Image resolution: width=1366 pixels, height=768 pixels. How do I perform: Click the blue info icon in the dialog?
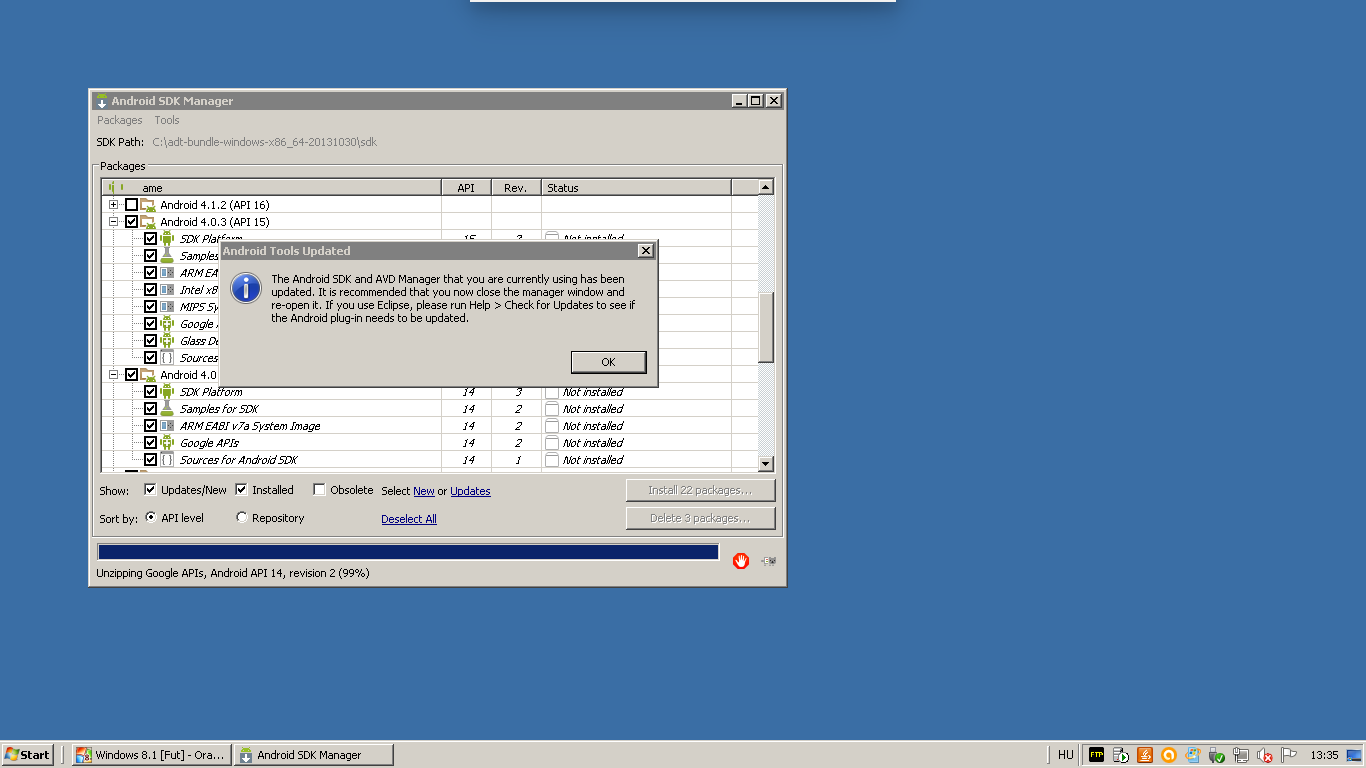point(246,288)
